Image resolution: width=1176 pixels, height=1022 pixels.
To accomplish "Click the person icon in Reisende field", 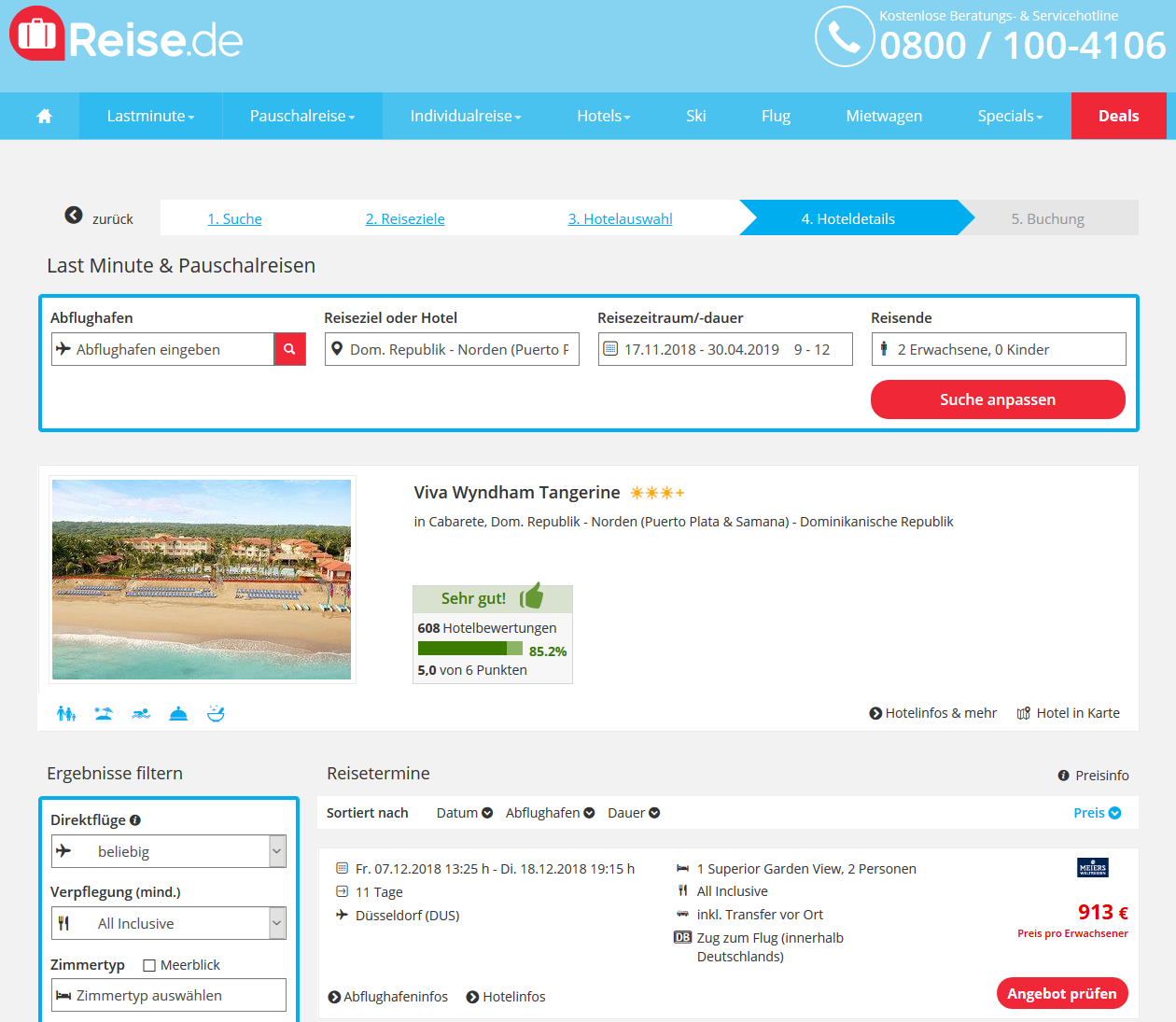I will tap(884, 348).
